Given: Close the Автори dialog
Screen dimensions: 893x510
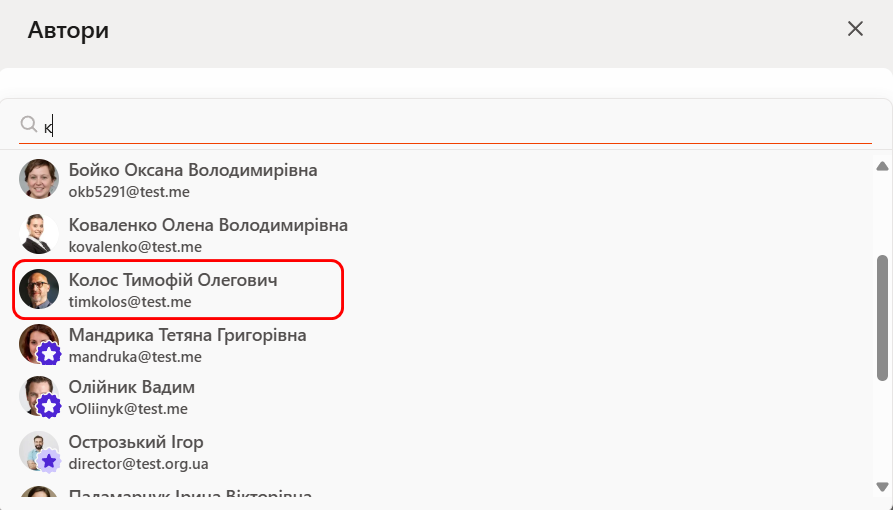Looking at the screenshot, I should click(855, 29).
